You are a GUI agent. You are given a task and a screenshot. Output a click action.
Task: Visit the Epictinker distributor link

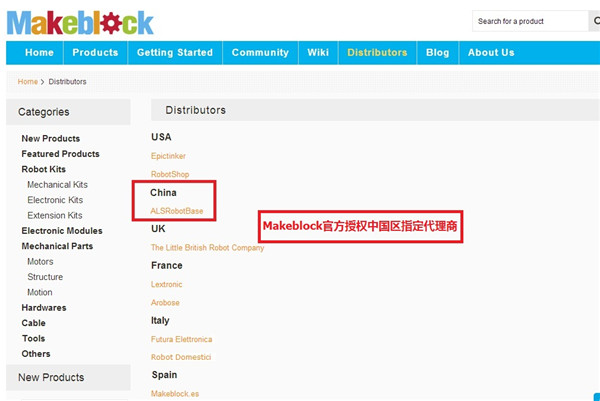point(168,156)
